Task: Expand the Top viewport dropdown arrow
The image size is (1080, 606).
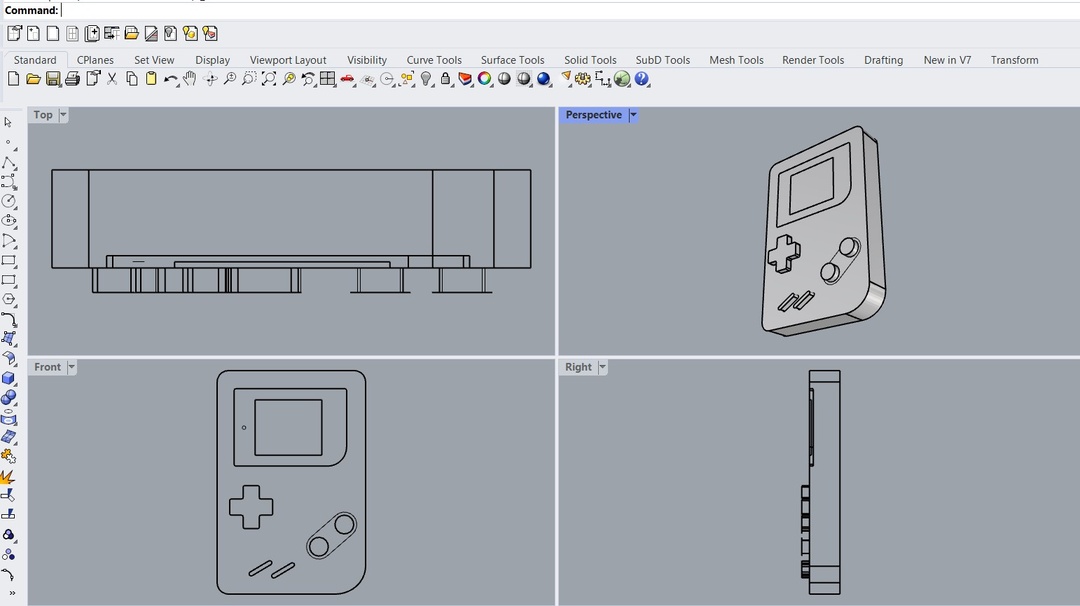Action: (x=63, y=115)
